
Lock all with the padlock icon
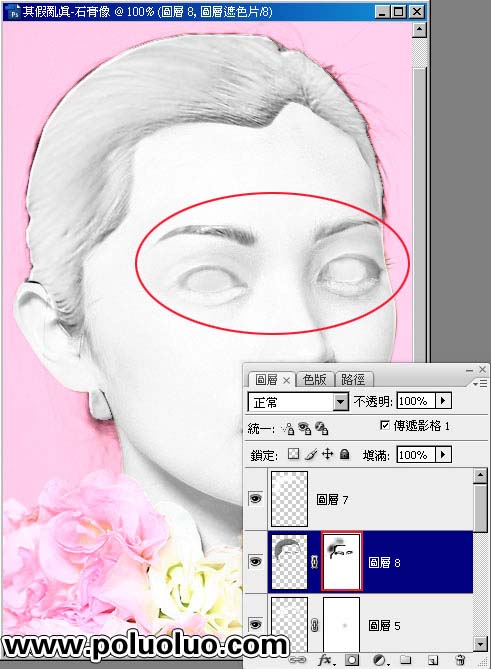(345, 454)
